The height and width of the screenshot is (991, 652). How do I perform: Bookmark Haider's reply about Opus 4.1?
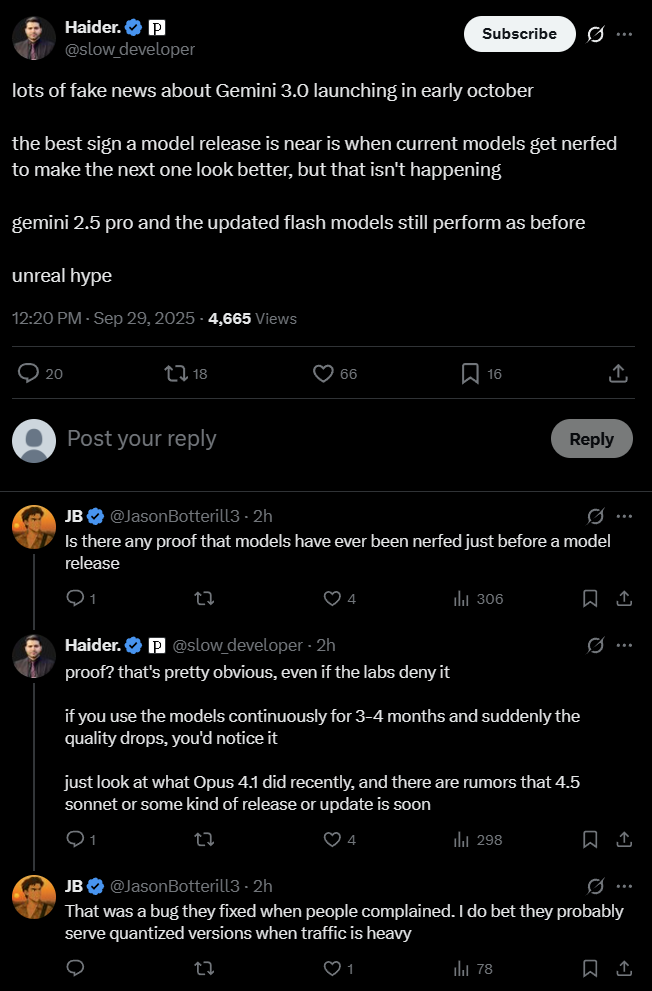click(590, 840)
